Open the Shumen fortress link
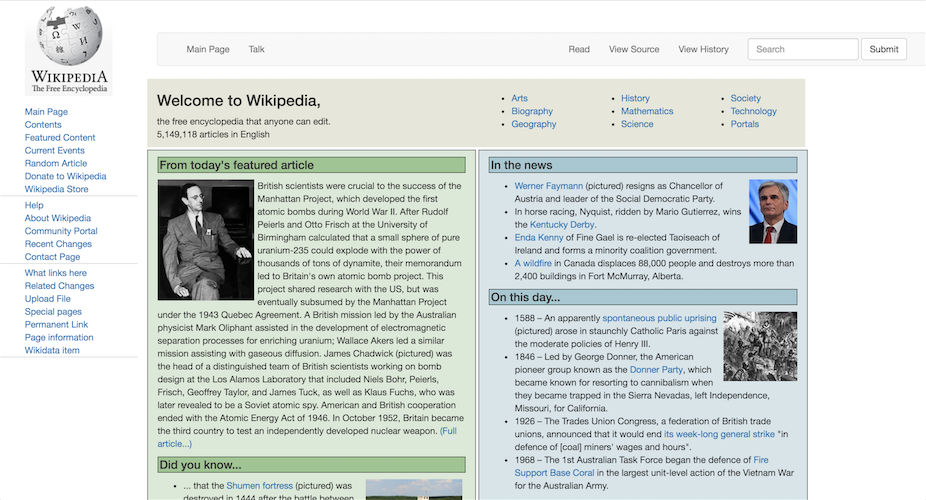The image size is (926, 500). point(259,486)
